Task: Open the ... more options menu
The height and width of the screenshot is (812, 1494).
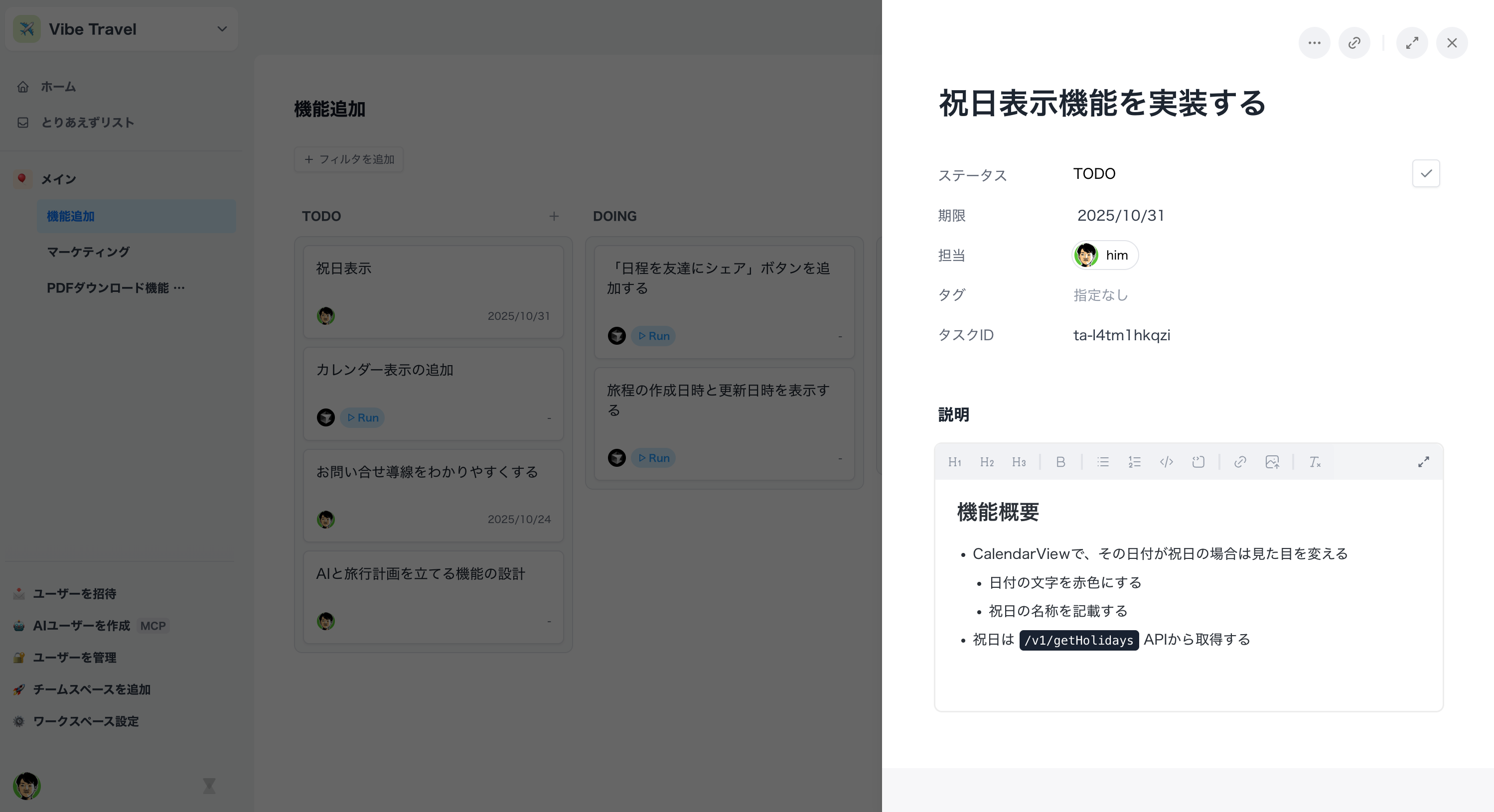Action: coord(1314,43)
